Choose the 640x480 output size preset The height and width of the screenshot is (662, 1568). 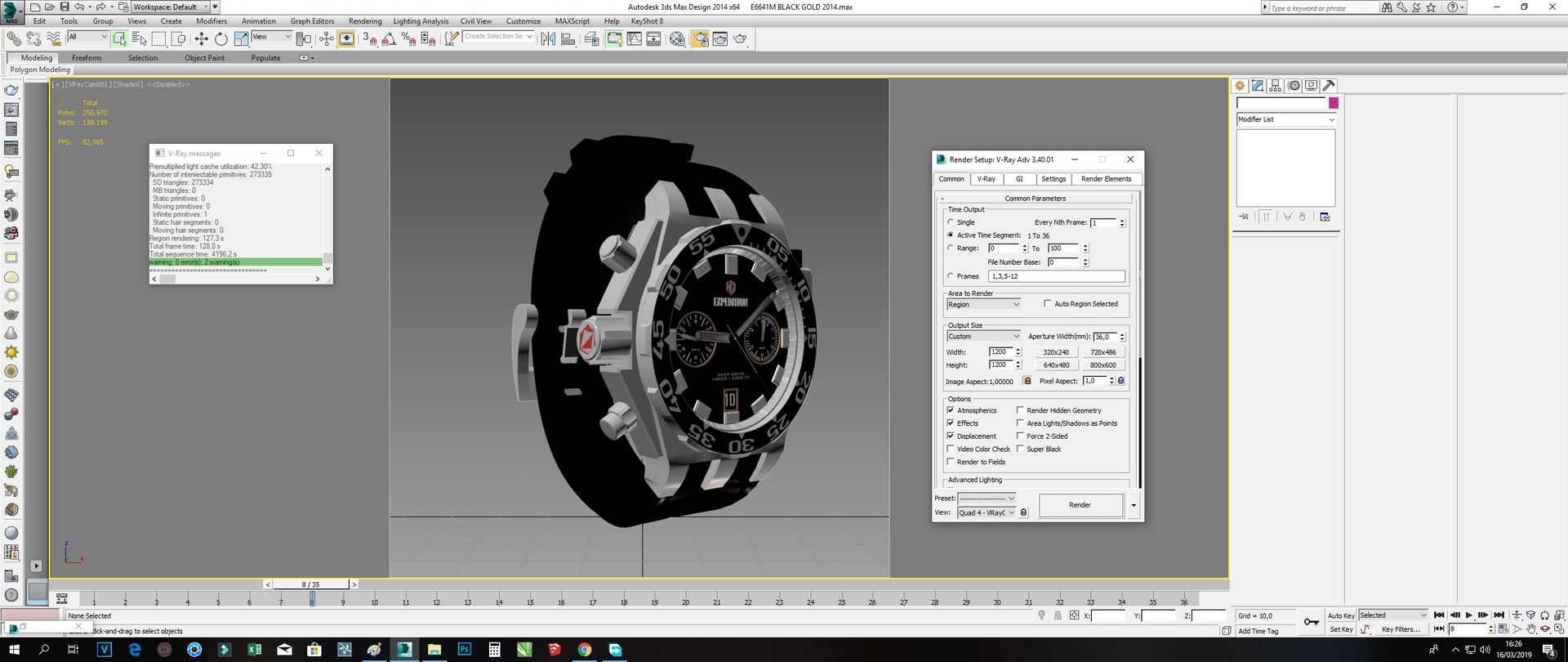(1056, 365)
